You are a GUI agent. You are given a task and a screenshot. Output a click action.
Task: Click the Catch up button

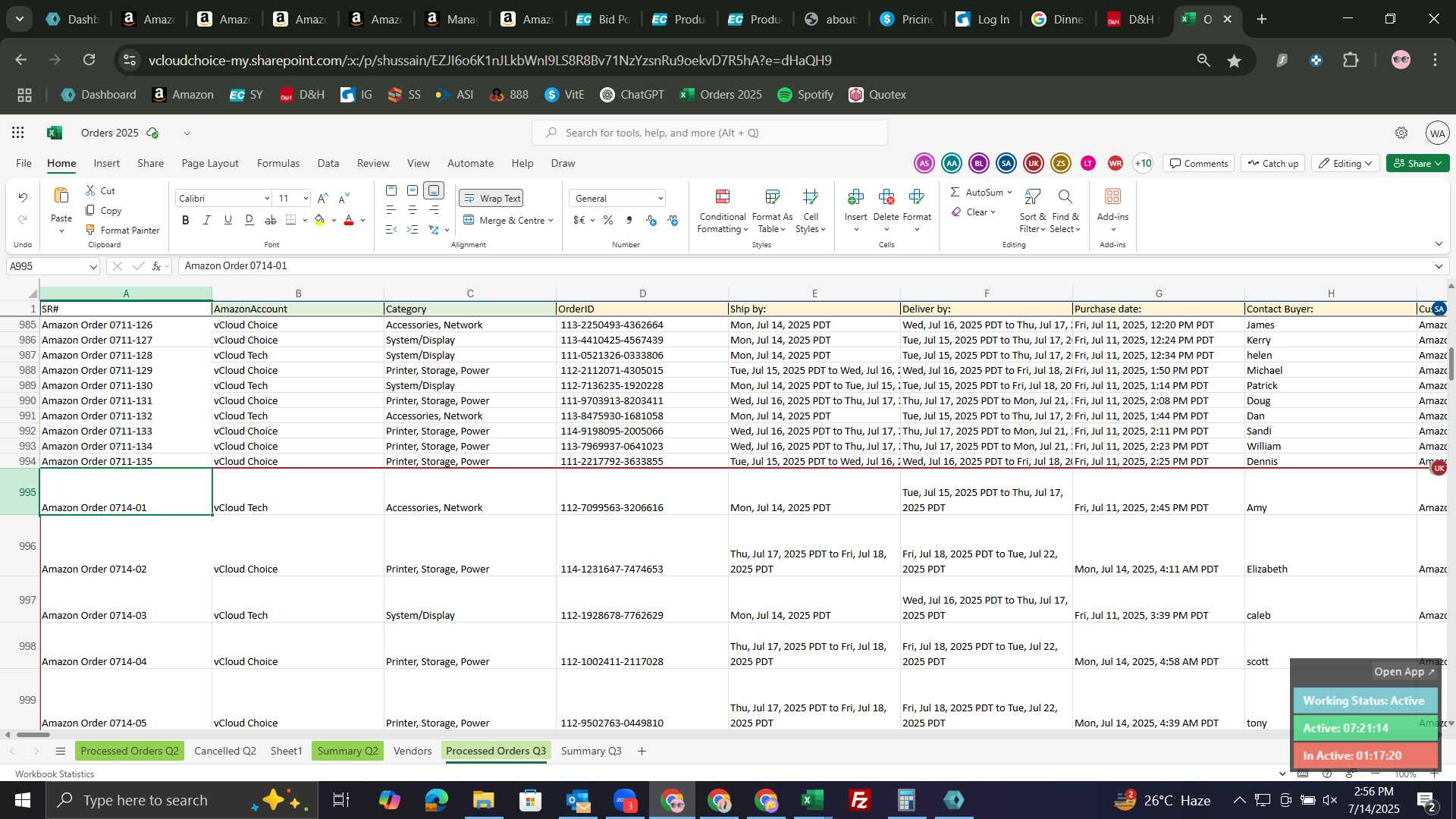coord(1272,163)
